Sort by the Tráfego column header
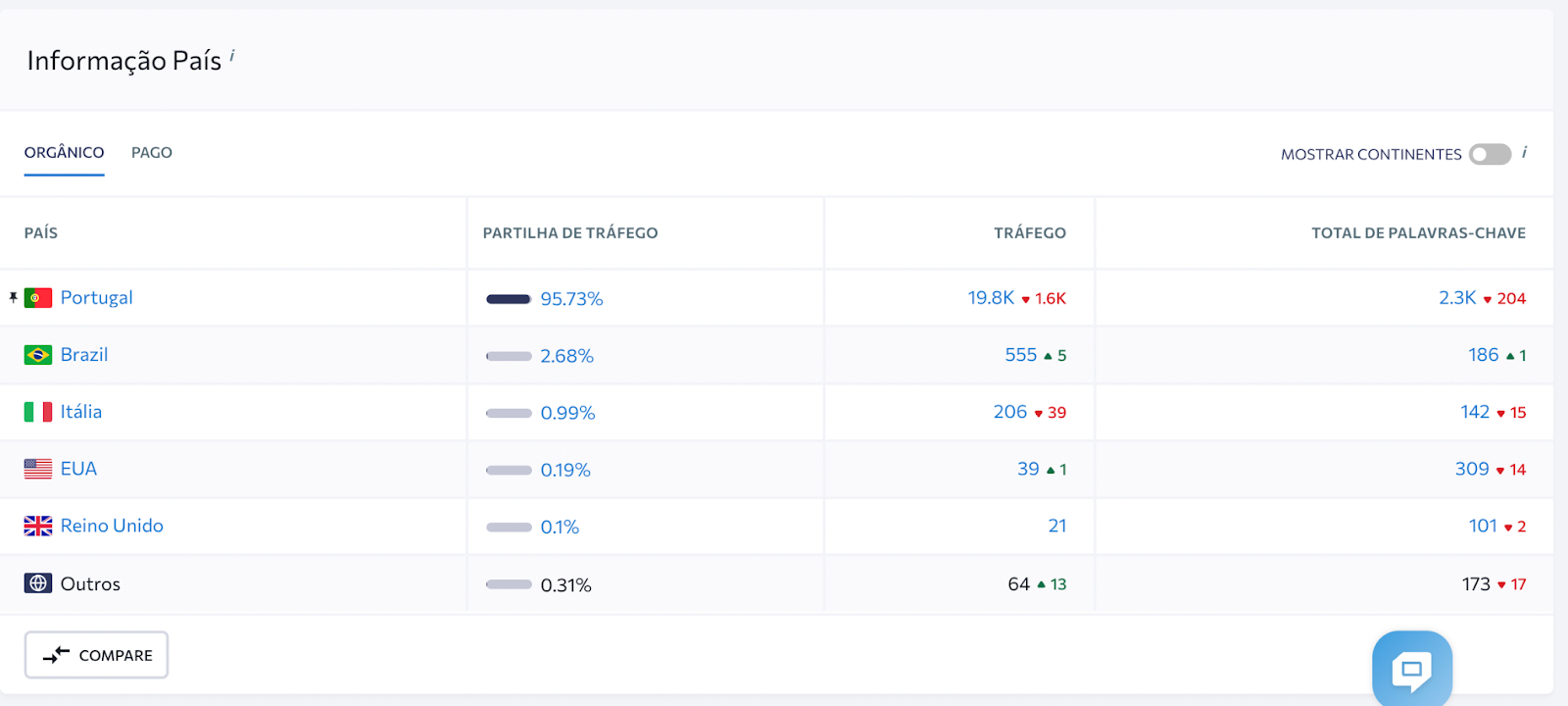 (1030, 232)
